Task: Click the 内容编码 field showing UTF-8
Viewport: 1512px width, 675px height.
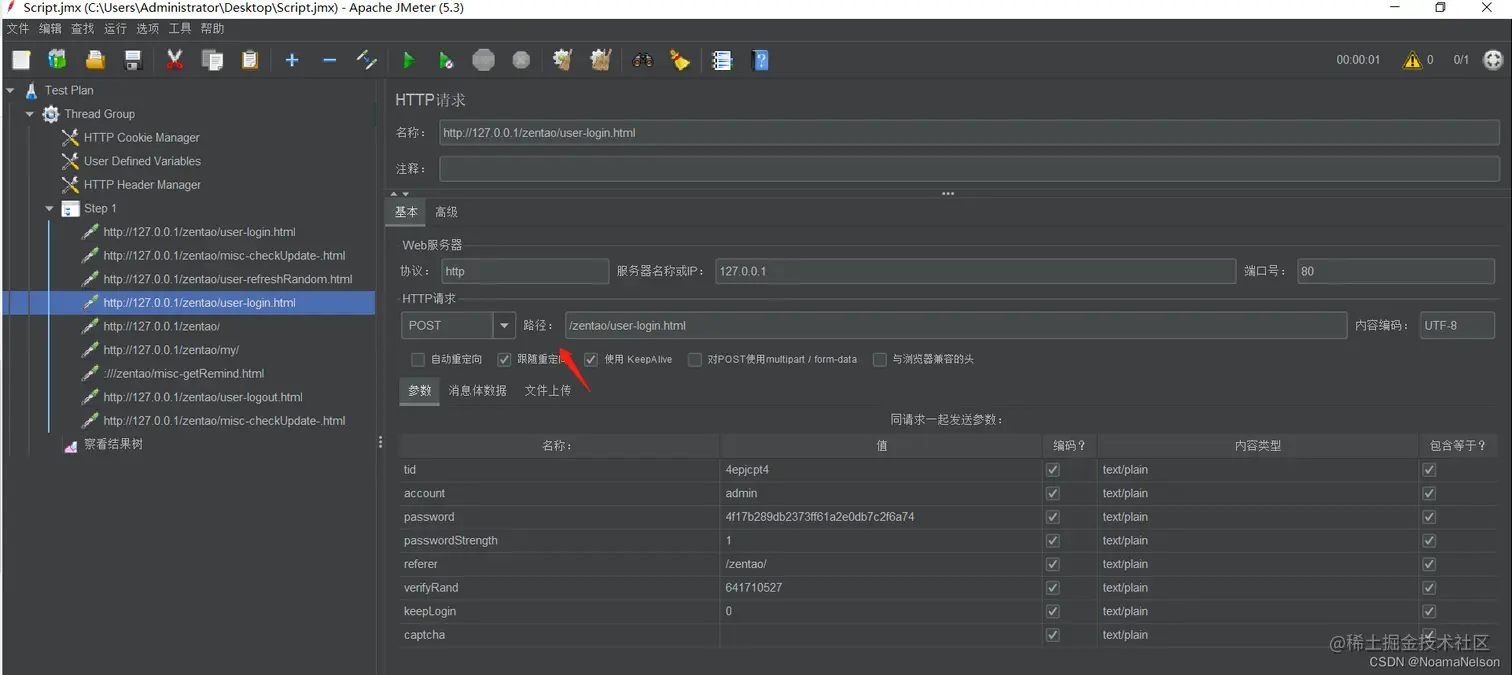Action: (x=1457, y=325)
